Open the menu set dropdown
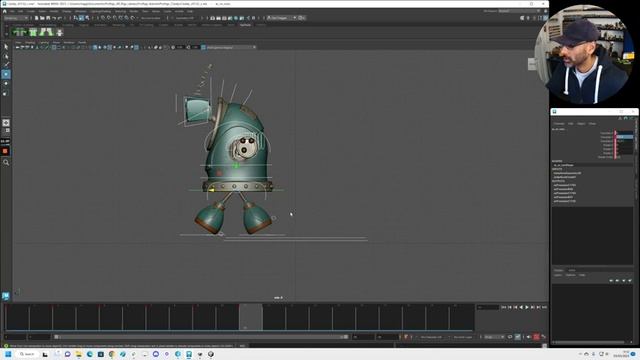Screen dimensions: 640x360 16,18
